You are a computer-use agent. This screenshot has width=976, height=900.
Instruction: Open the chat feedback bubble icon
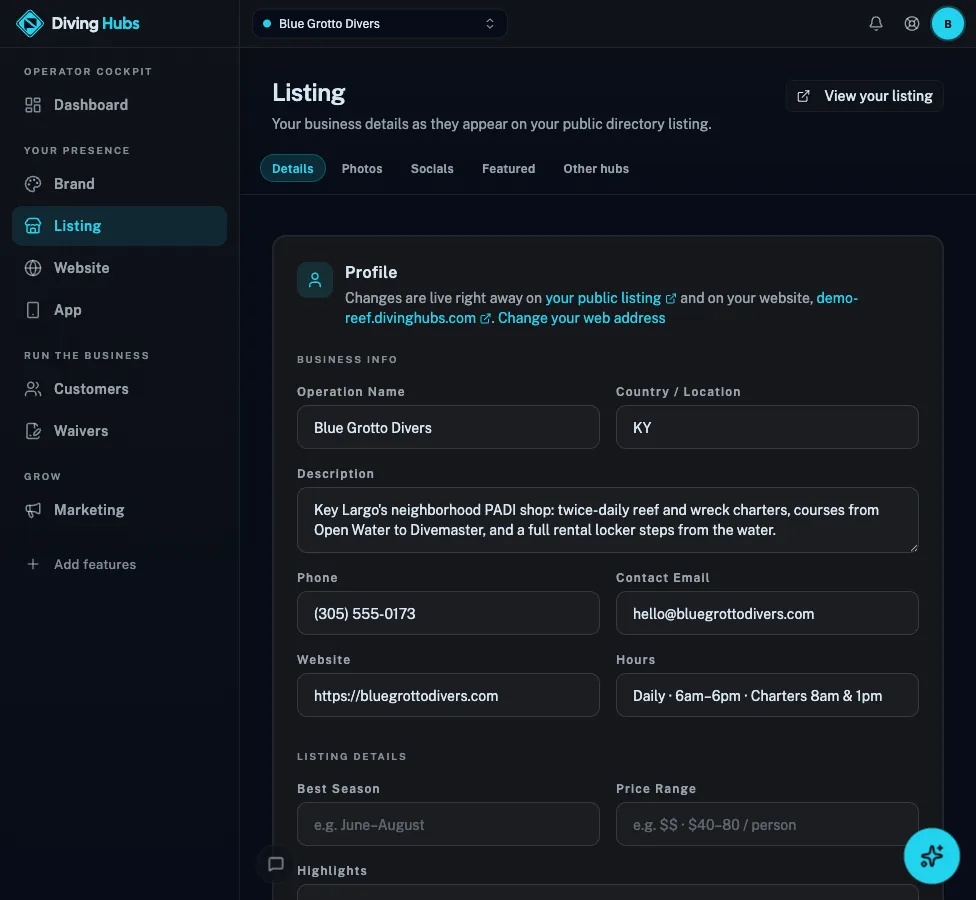(276, 864)
